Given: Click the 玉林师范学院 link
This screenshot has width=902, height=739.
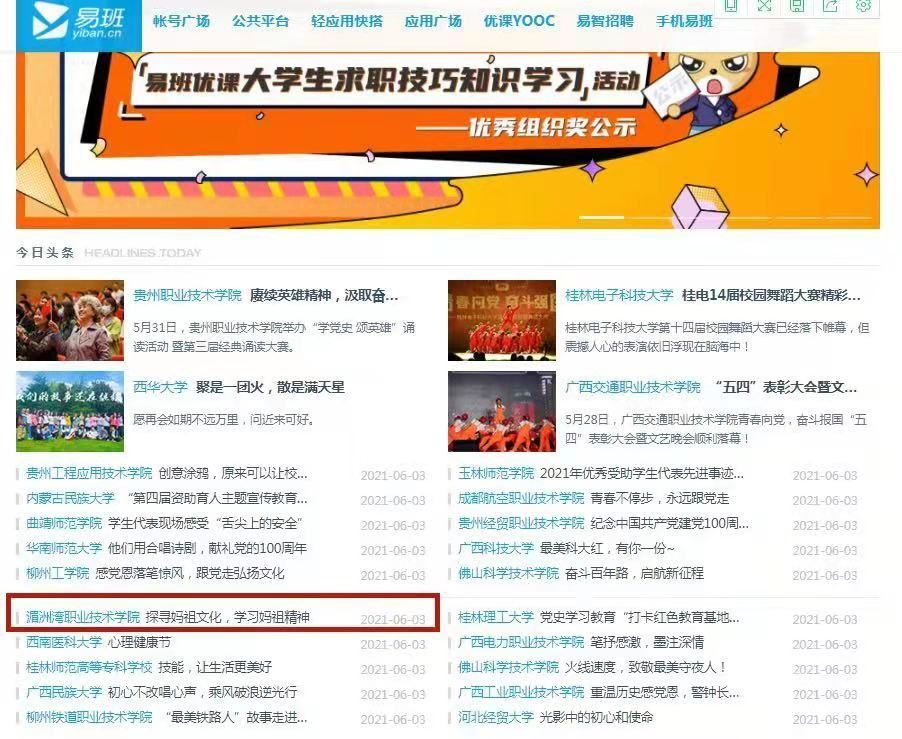Looking at the screenshot, I should [496, 473].
